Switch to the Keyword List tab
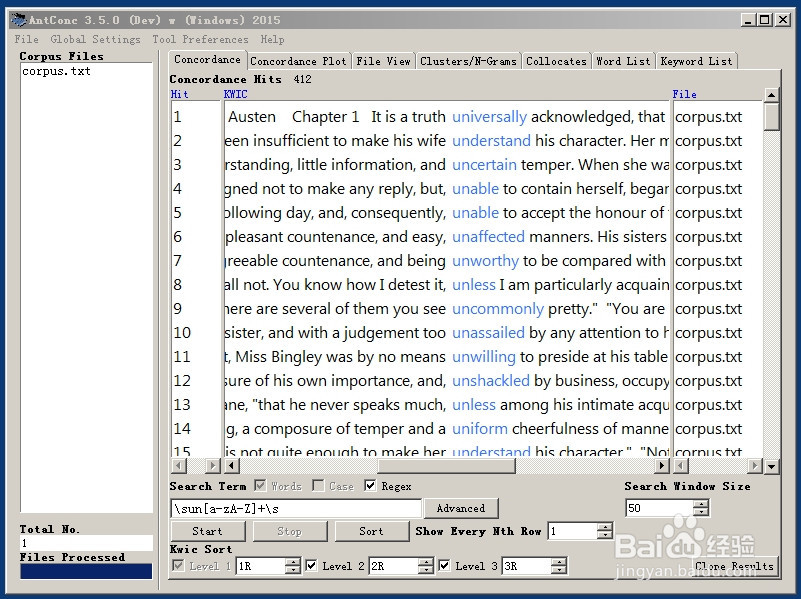 (x=696, y=61)
